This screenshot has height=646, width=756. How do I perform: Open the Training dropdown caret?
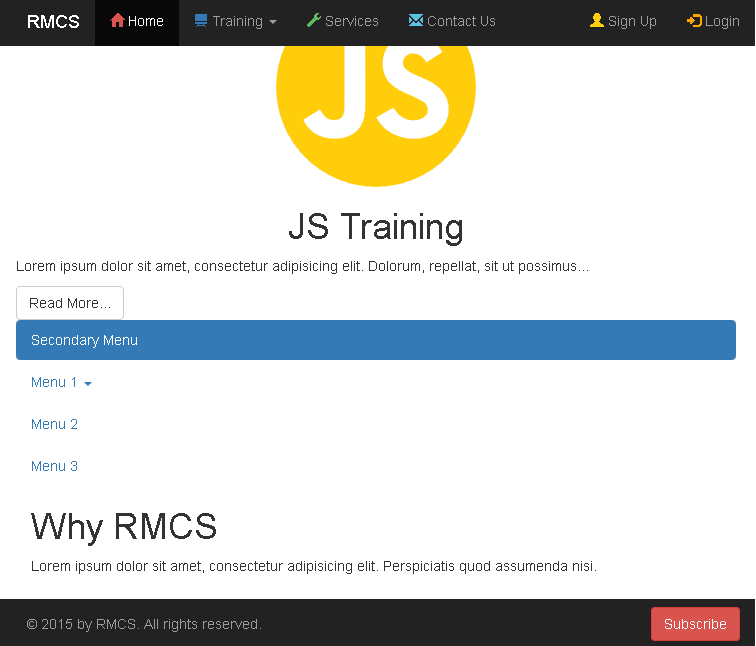pyautogui.click(x=273, y=22)
